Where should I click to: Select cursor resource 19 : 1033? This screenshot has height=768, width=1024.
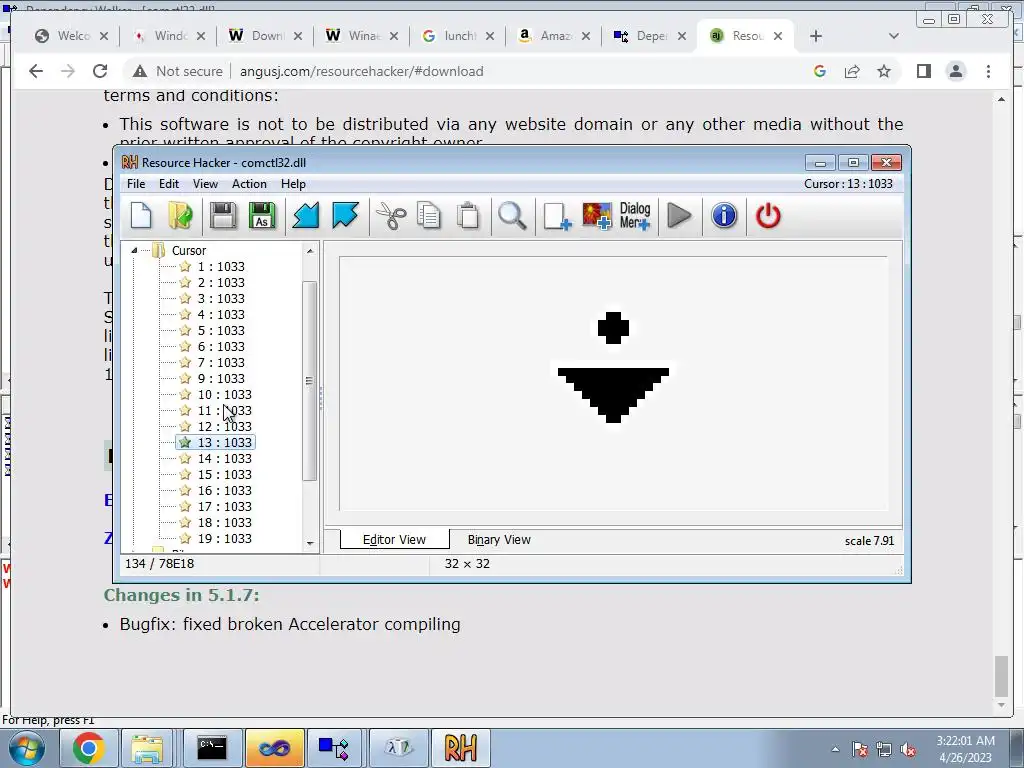(x=224, y=539)
